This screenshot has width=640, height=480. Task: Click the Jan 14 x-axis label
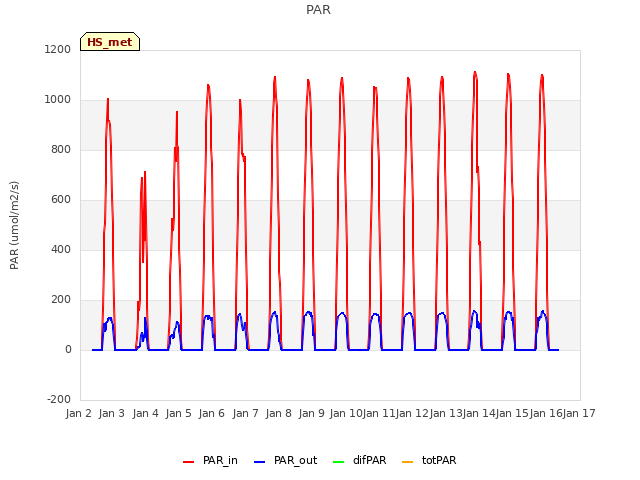pyautogui.click(x=479, y=413)
